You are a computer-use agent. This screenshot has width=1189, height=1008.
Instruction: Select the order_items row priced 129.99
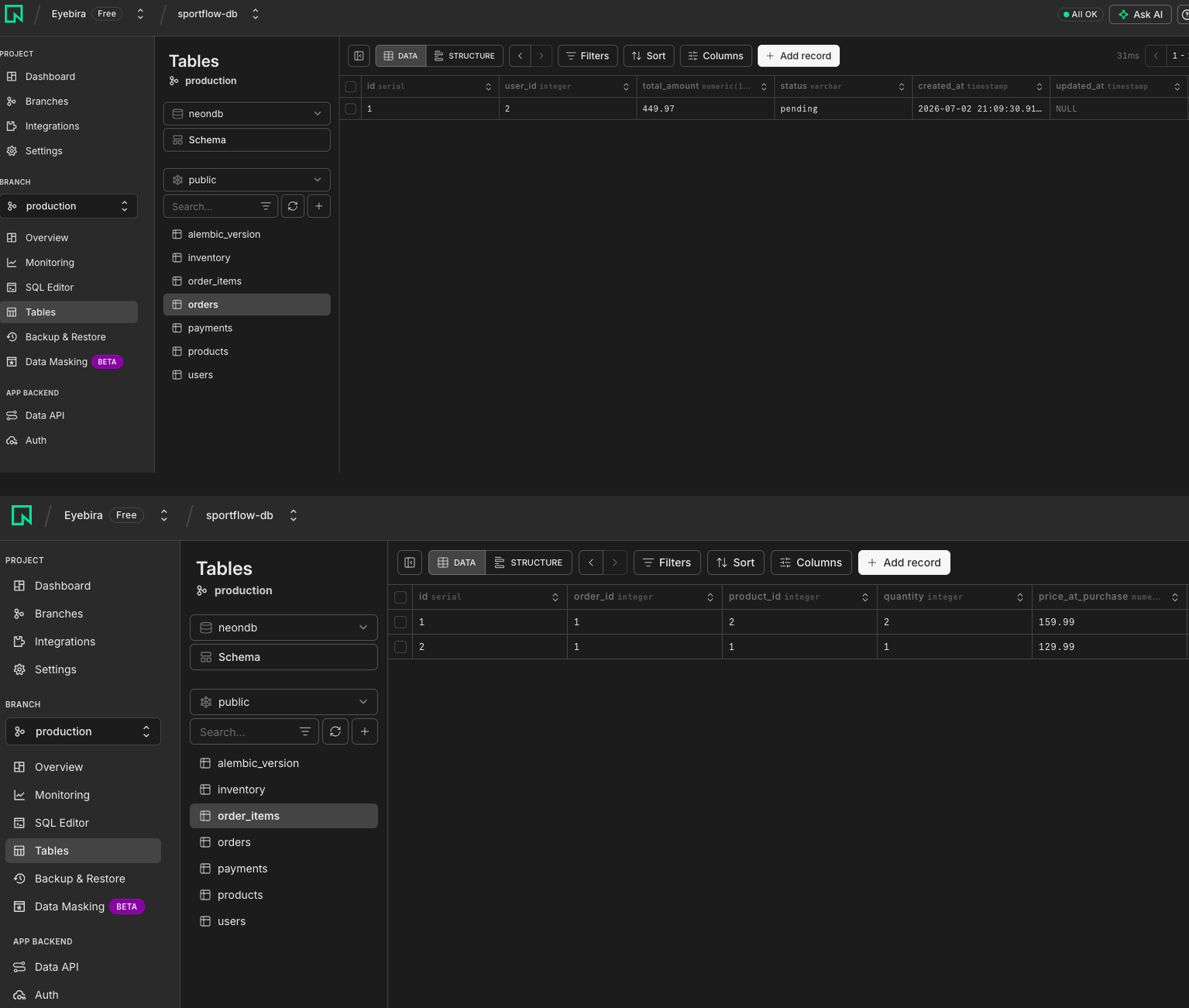click(x=400, y=647)
